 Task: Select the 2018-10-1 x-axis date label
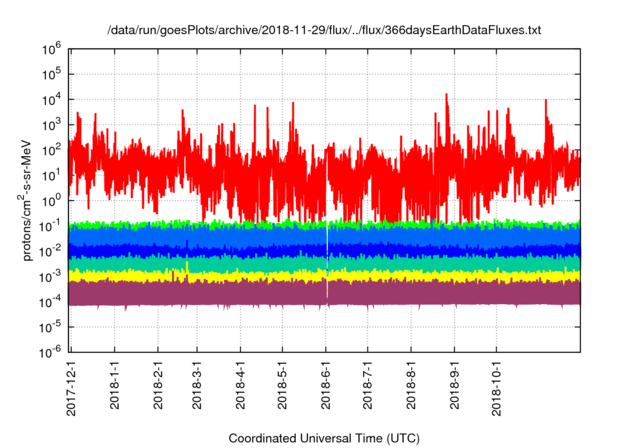coord(496,388)
